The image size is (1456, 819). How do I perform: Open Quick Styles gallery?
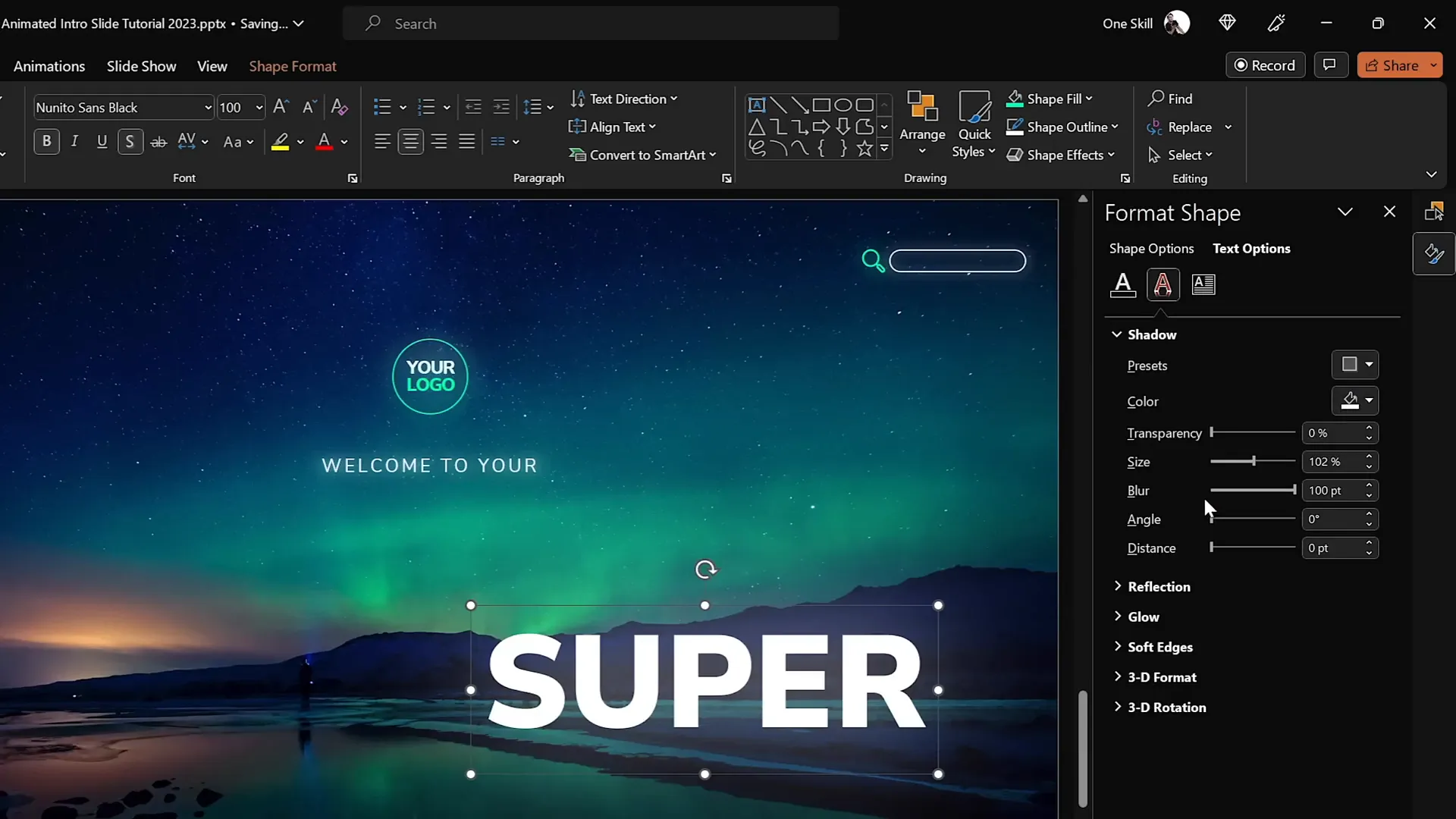tap(974, 124)
